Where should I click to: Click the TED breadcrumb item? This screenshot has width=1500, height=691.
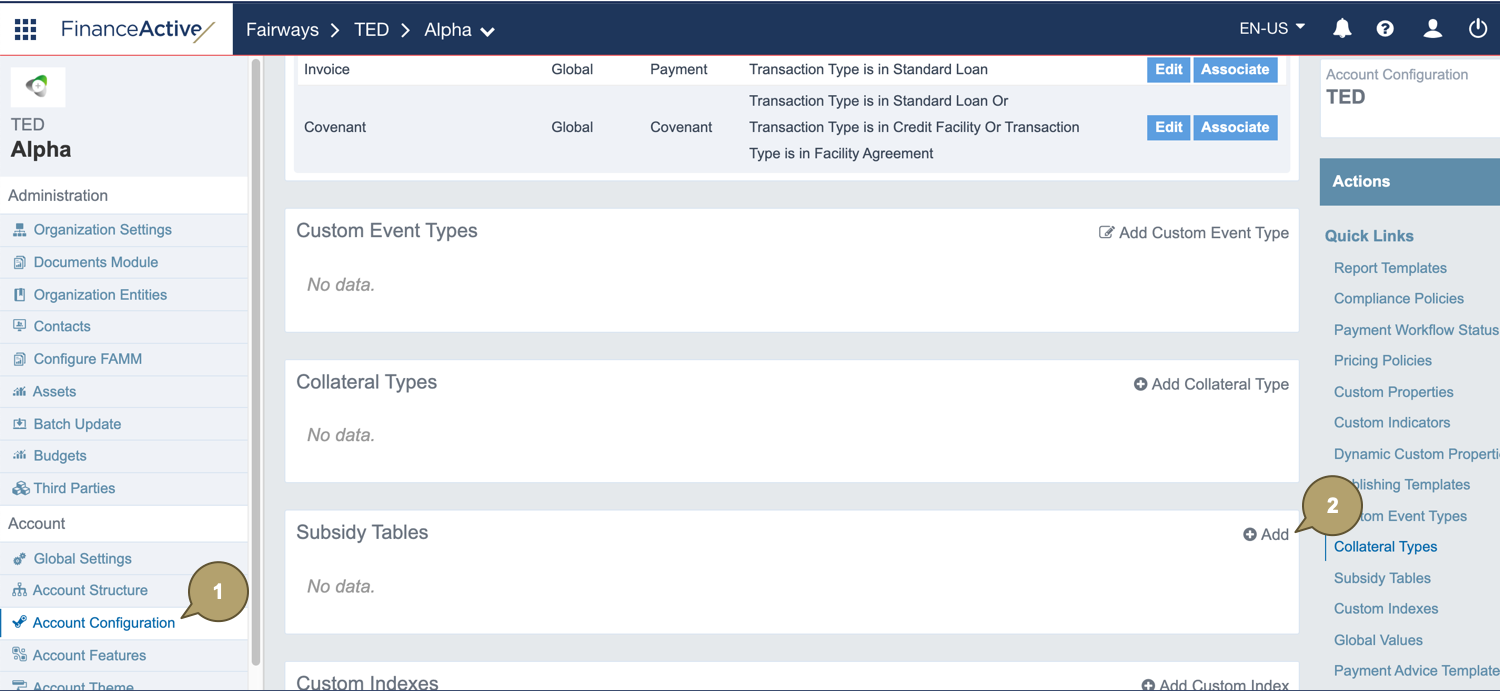pos(371,30)
